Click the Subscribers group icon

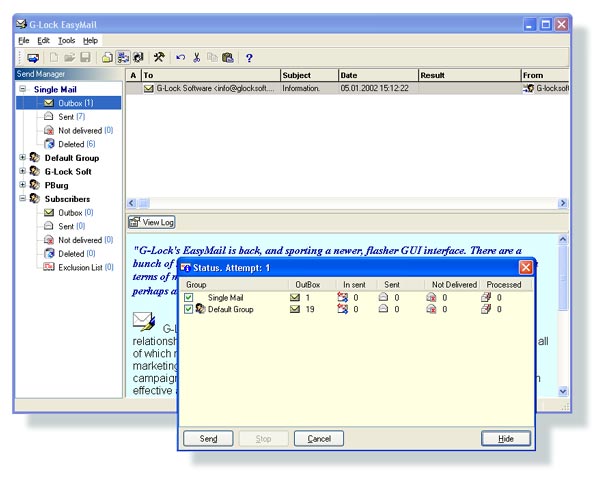(34, 198)
